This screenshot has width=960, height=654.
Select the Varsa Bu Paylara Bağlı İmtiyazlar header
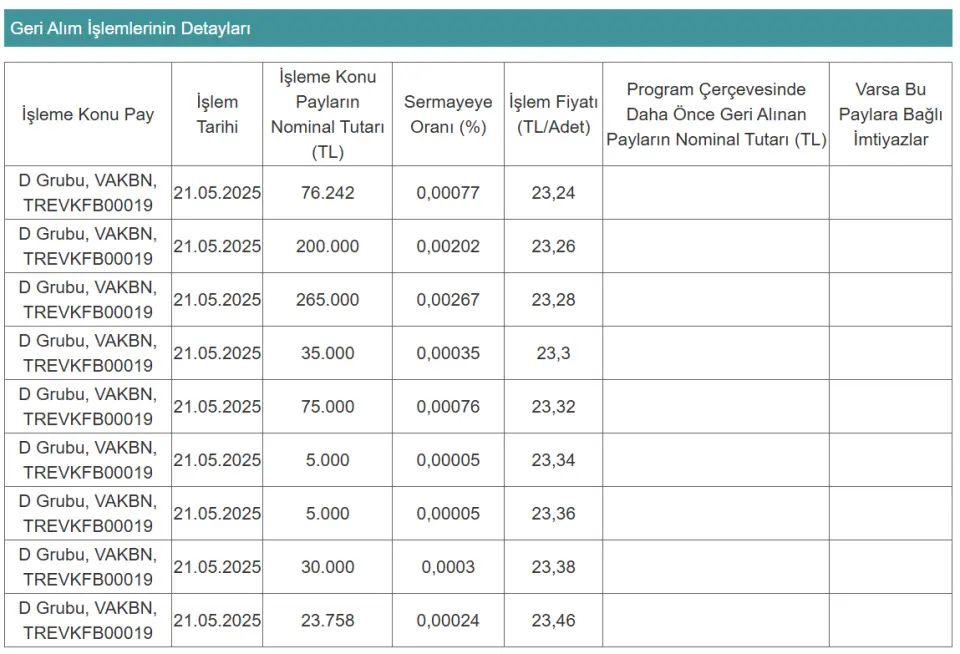[x=891, y=114]
